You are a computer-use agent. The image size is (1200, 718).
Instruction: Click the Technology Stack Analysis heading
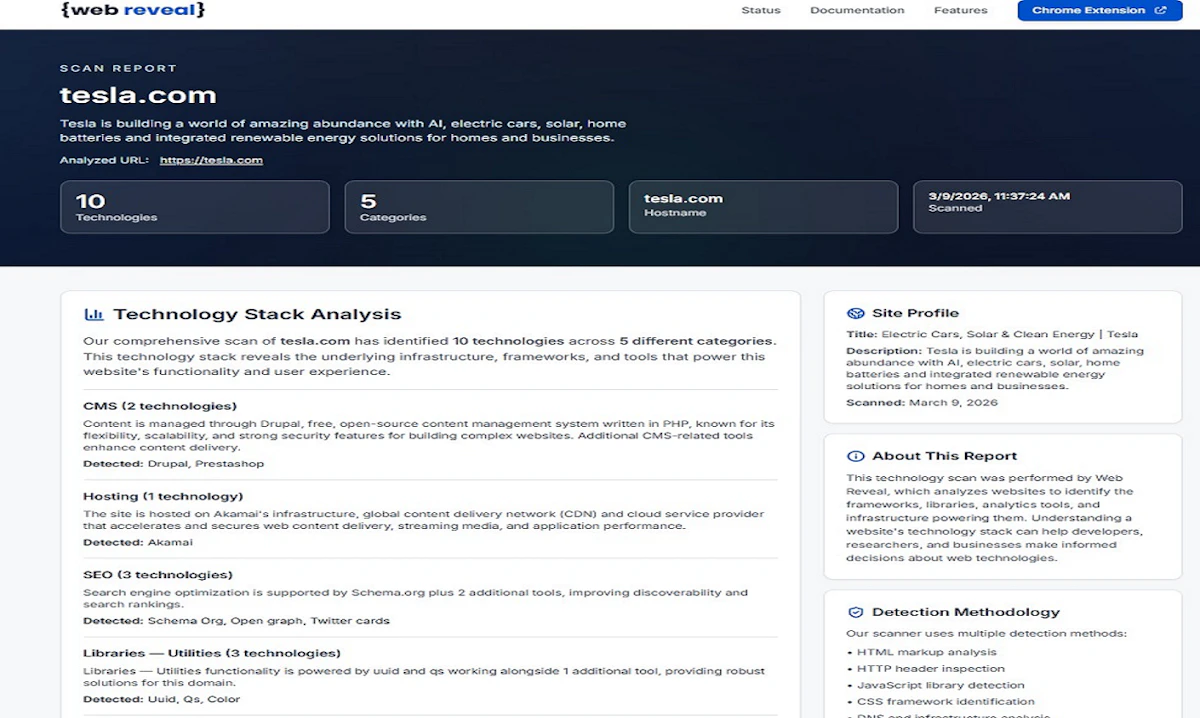point(257,314)
